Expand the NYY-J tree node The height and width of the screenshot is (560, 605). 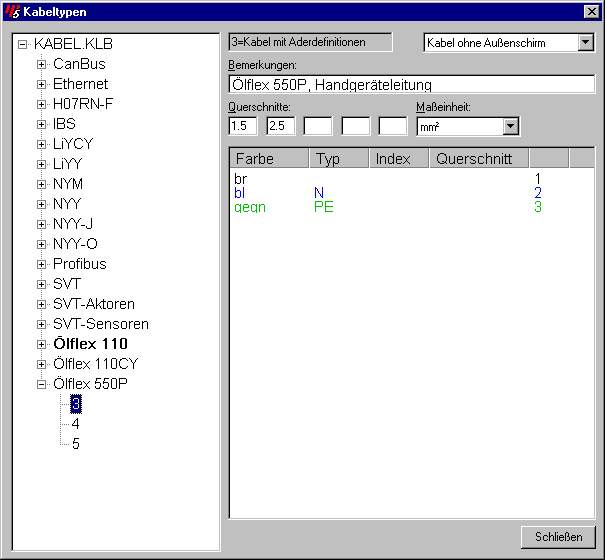[x=41, y=224]
